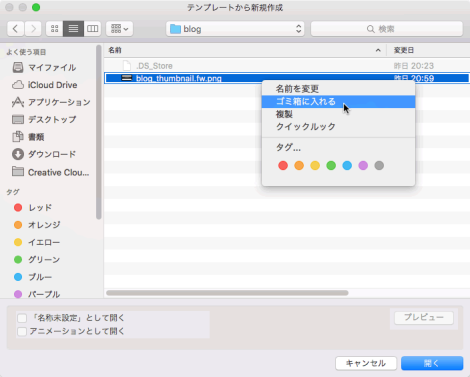Open デスクトップ in sidebar

coord(44,119)
